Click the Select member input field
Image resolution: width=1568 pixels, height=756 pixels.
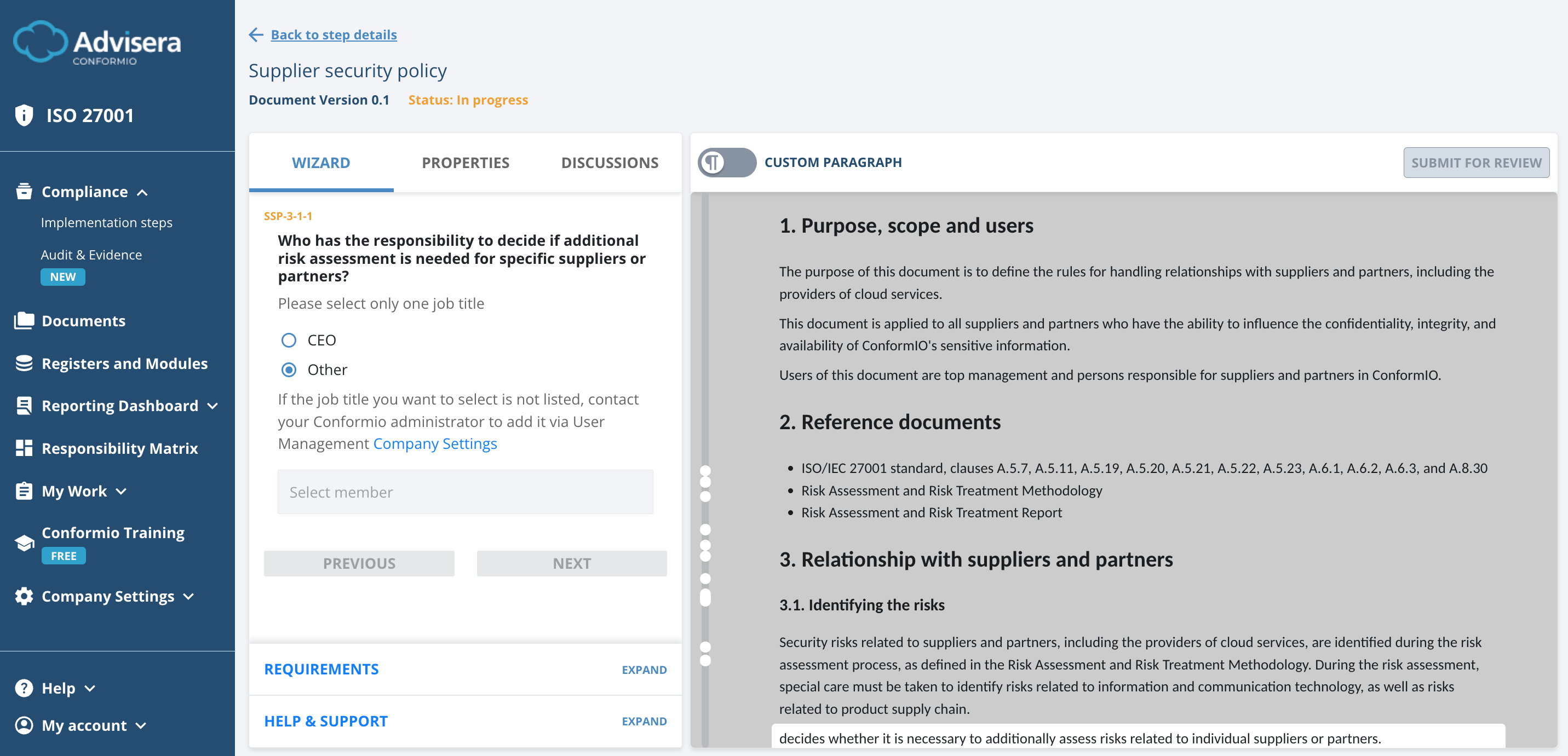pos(465,492)
